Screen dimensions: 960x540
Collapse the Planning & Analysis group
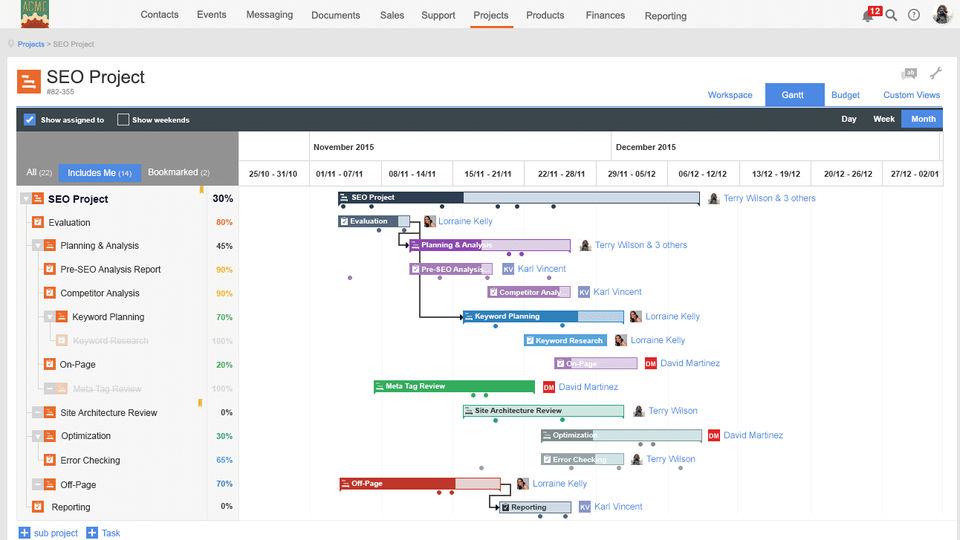click(x=37, y=246)
